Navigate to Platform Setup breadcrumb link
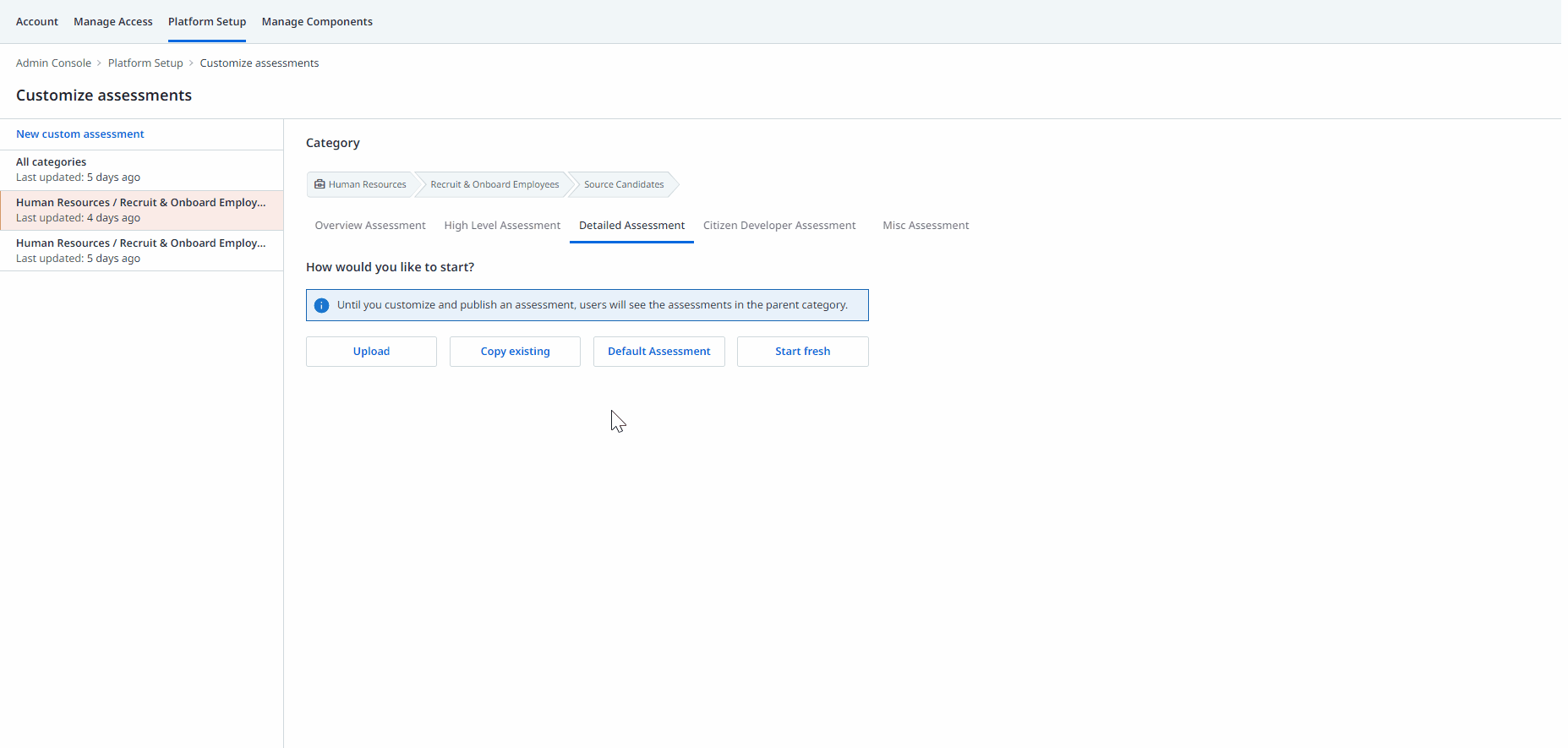The width and height of the screenshot is (1568, 748). point(145,63)
